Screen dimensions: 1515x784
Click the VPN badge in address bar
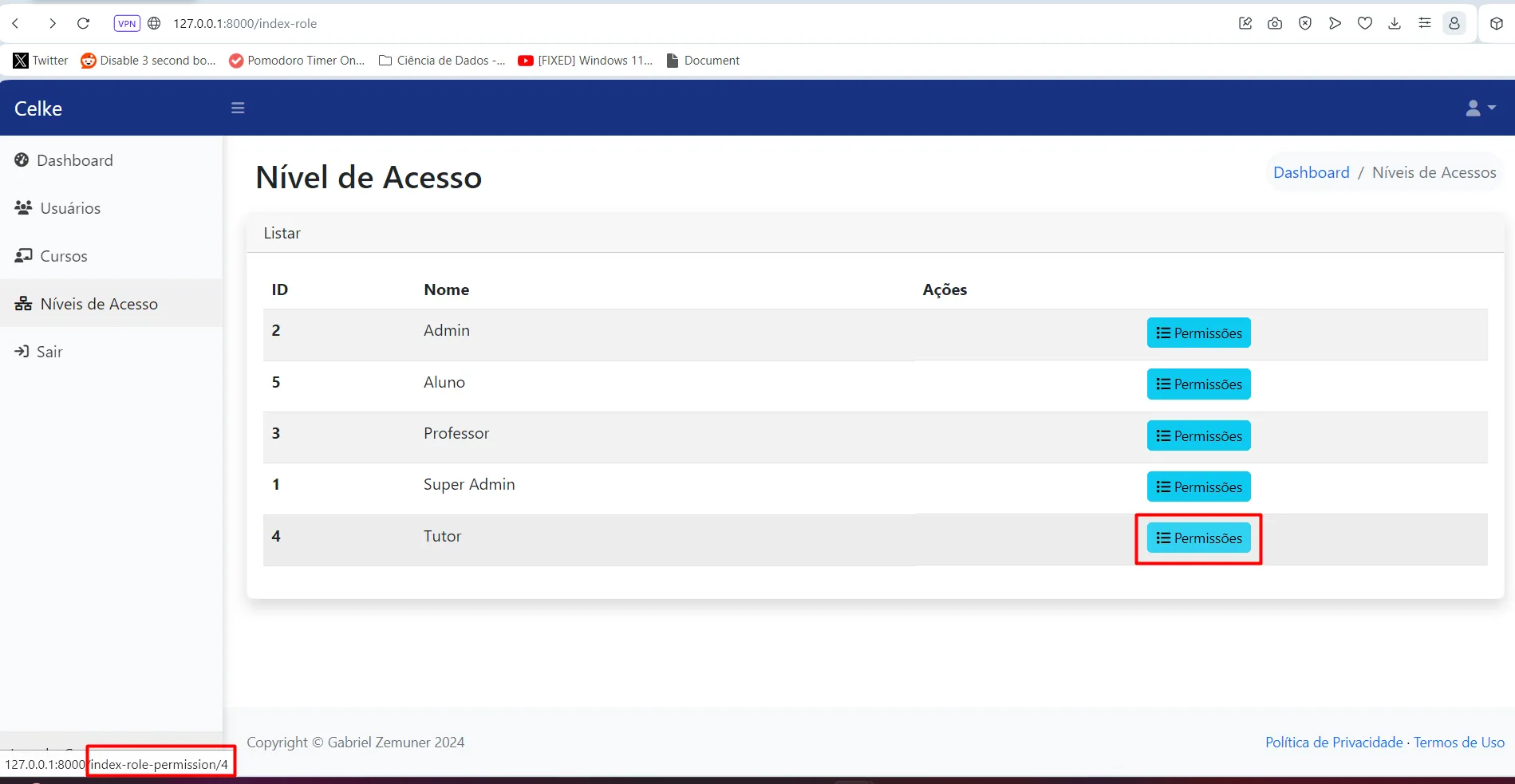coord(127,23)
